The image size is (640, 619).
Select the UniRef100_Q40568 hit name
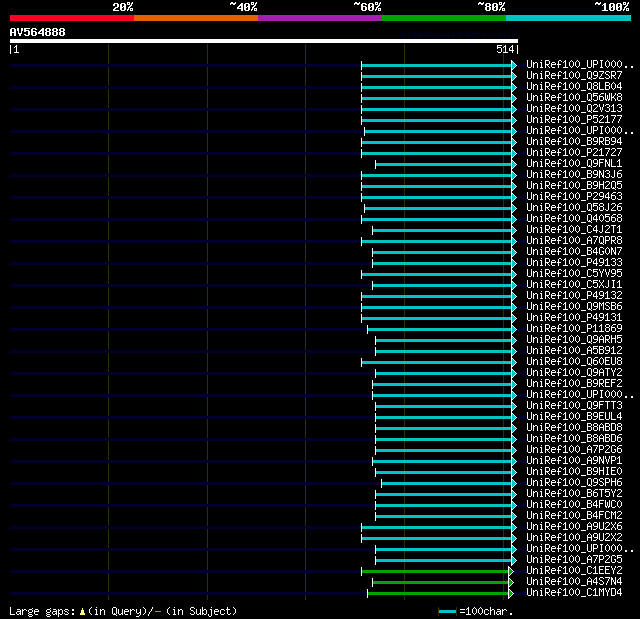[x=574, y=219]
